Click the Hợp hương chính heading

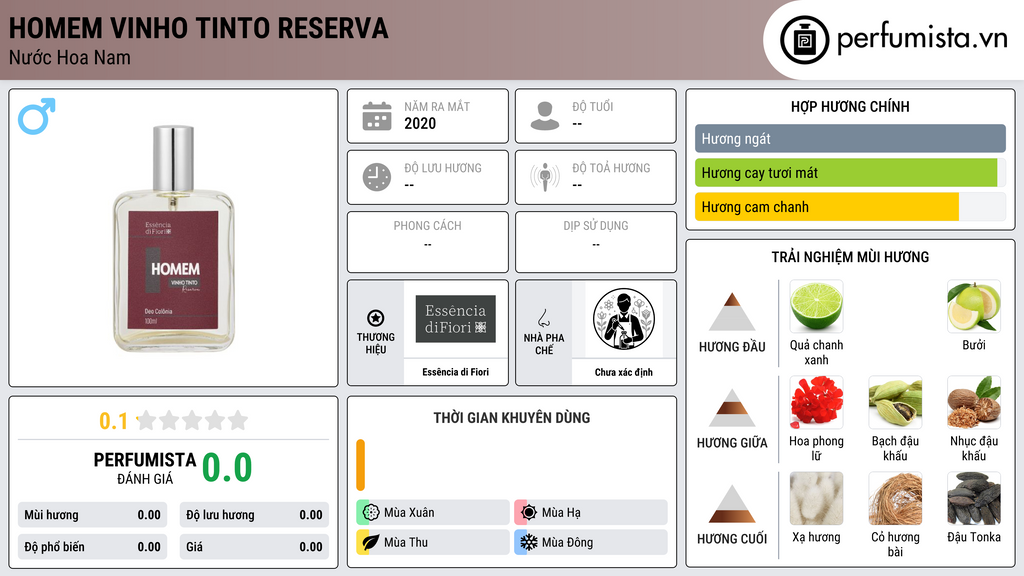[x=850, y=106]
